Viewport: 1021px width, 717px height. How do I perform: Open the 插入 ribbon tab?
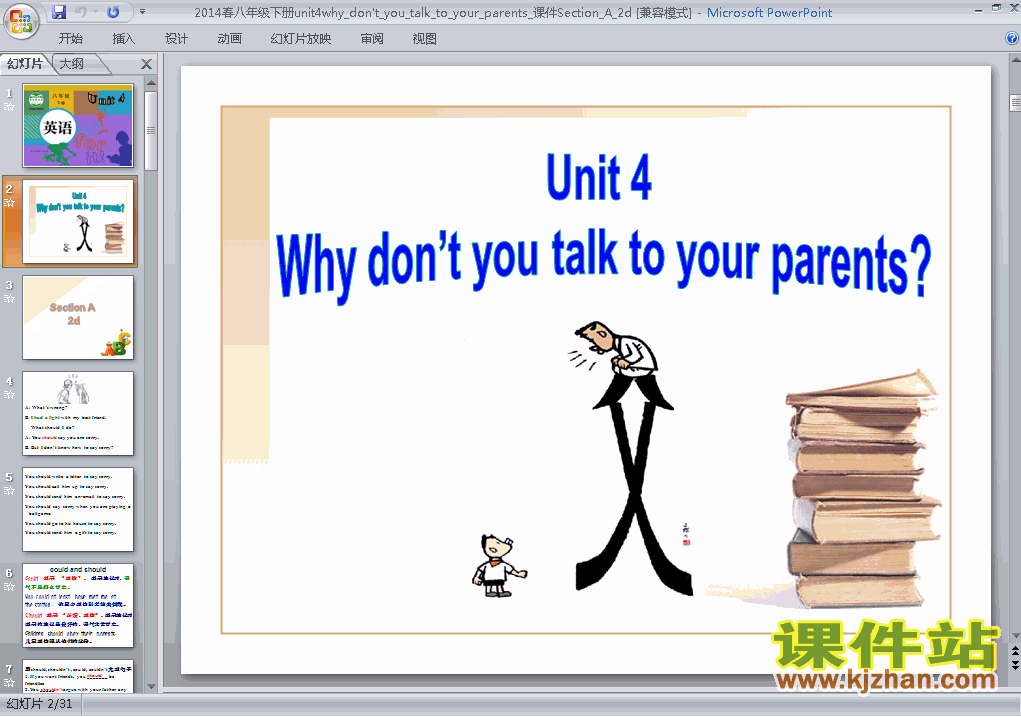point(123,39)
